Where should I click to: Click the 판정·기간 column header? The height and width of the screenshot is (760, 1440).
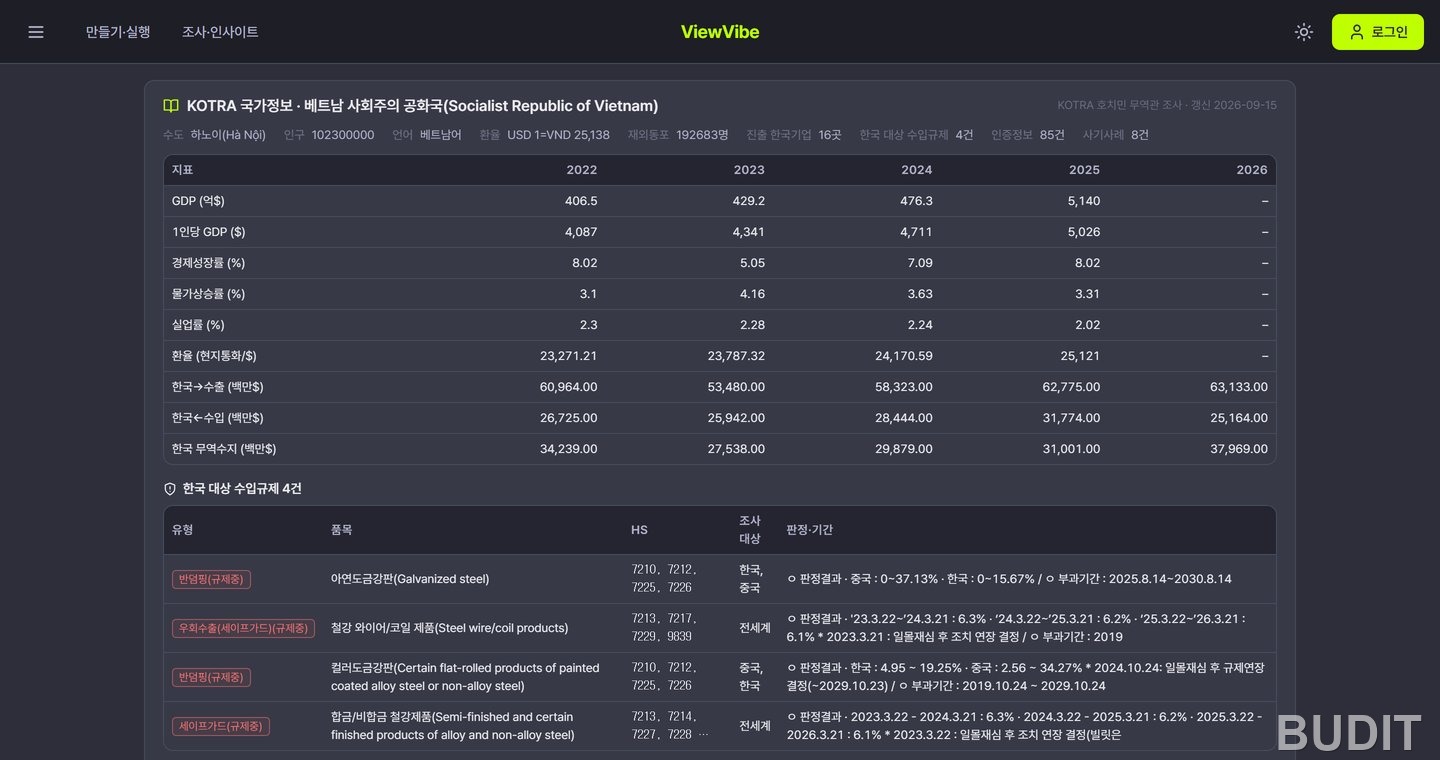point(810,530)
